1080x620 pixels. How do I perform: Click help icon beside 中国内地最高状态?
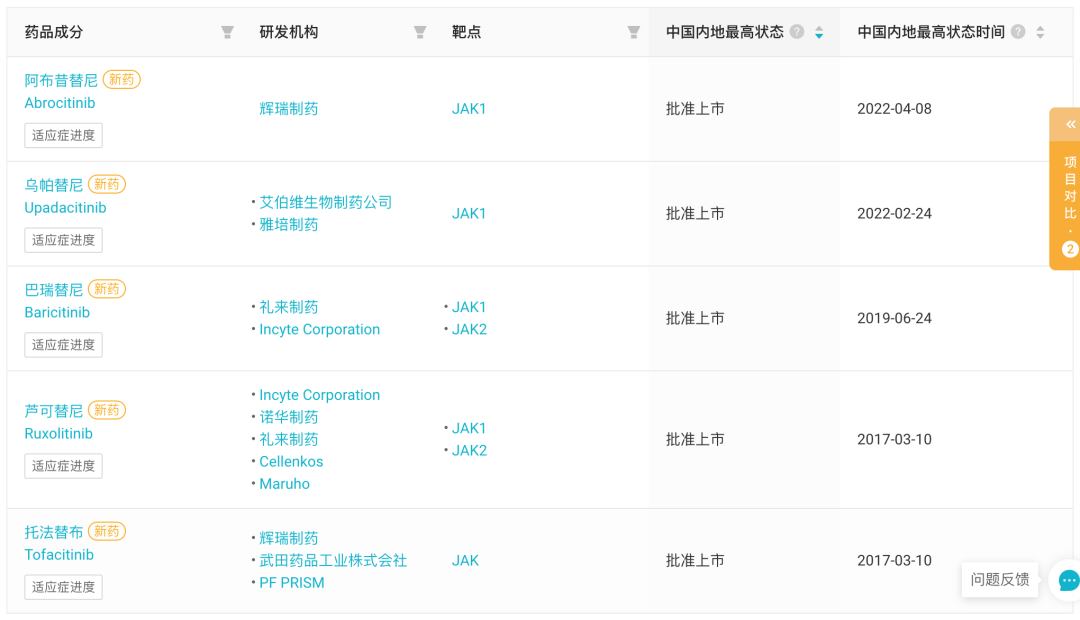(x=797, y=32)
